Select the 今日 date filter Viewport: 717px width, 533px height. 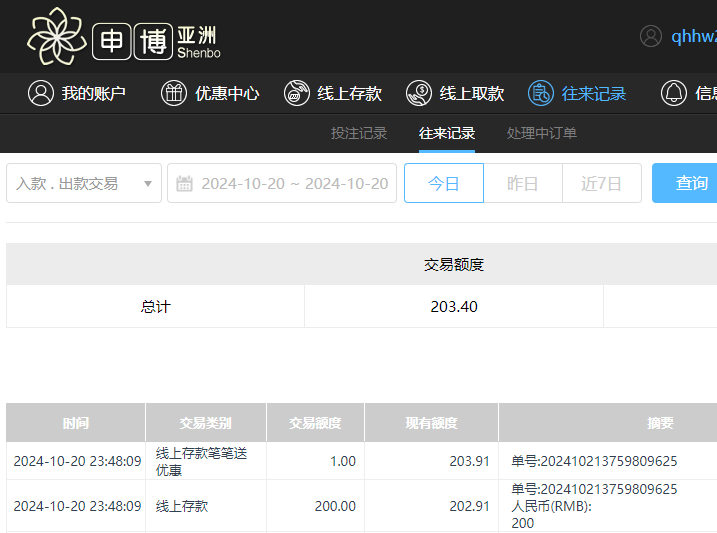click(x=444, y=184)
